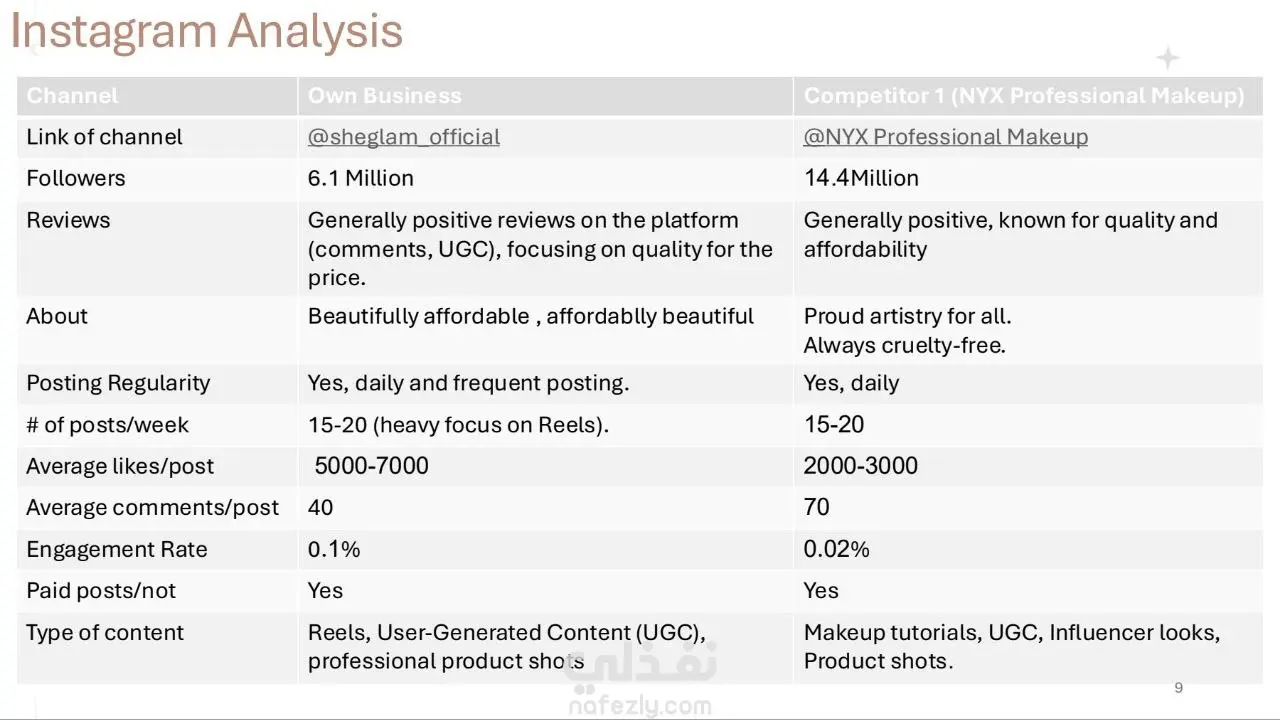
Task: Click the 5000-7000 average likes value
Action: (371, 466)
